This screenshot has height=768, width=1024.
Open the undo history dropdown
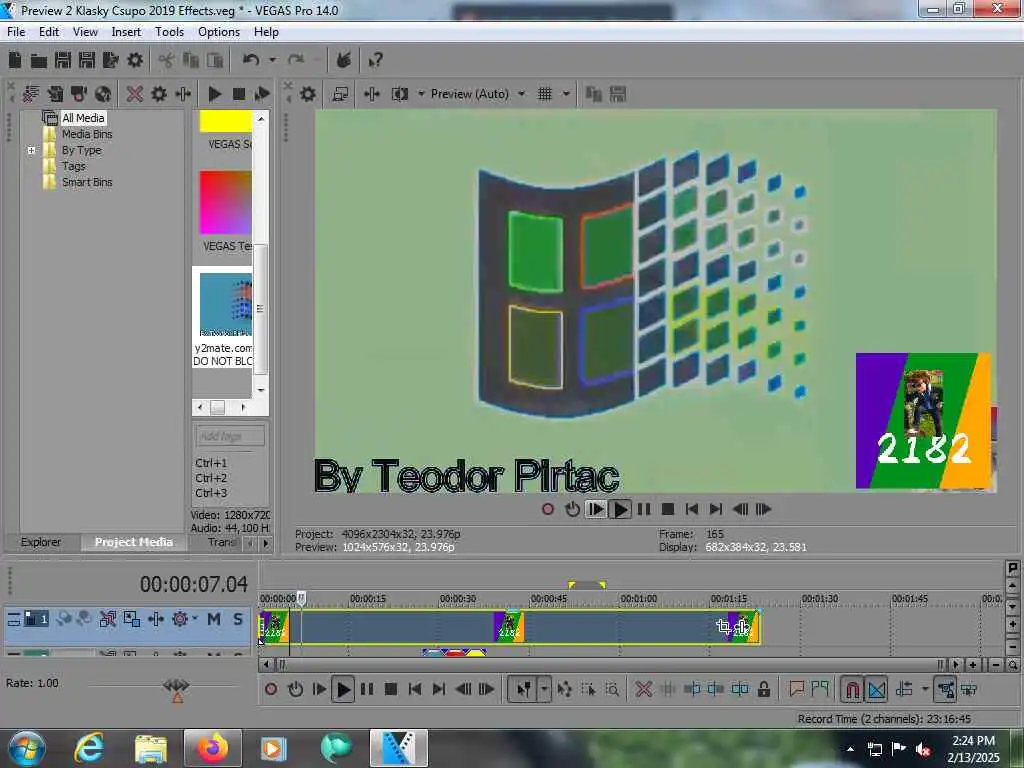coord(272,60)
